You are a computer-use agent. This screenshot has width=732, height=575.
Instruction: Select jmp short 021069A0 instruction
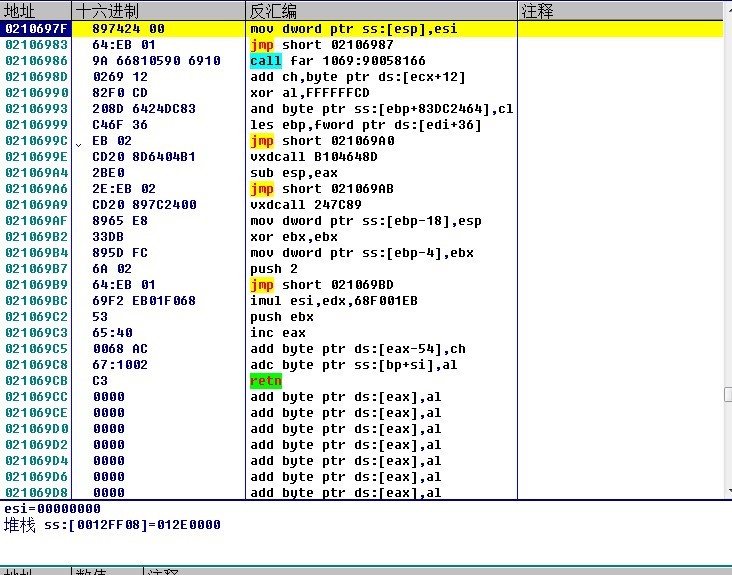(322, 141)
